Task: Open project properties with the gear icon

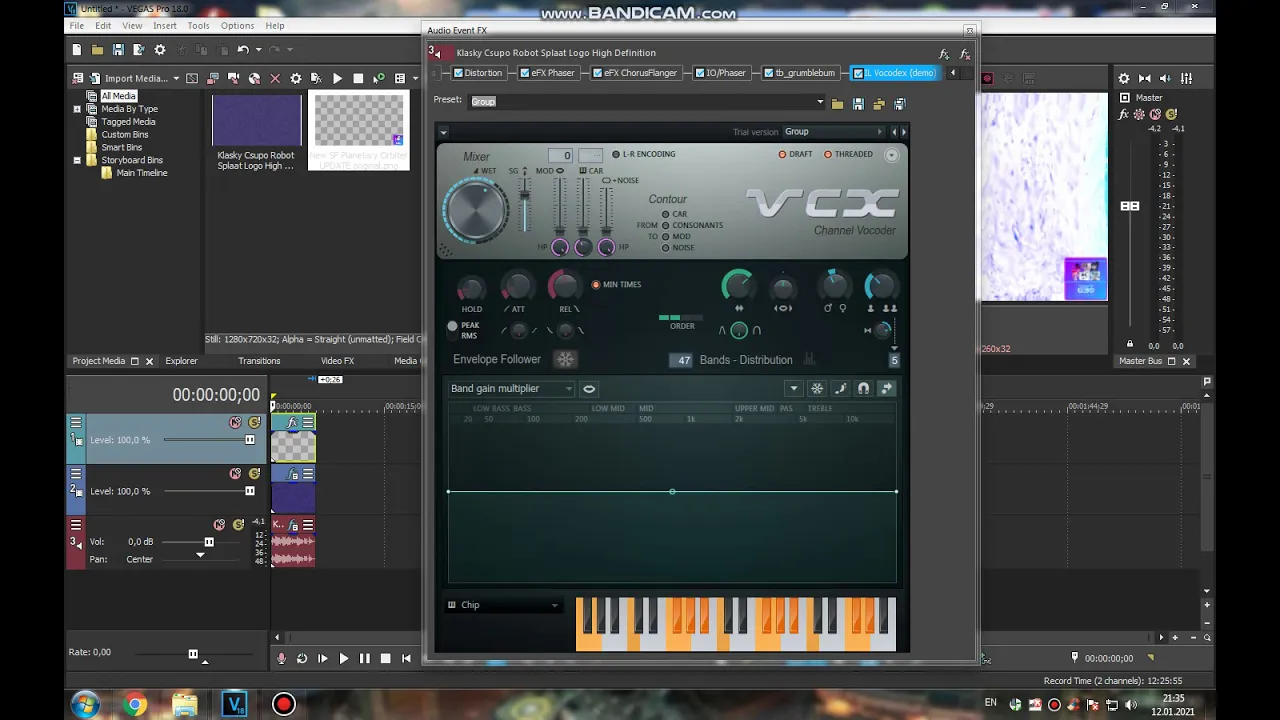Action: (x=160, y=50)
